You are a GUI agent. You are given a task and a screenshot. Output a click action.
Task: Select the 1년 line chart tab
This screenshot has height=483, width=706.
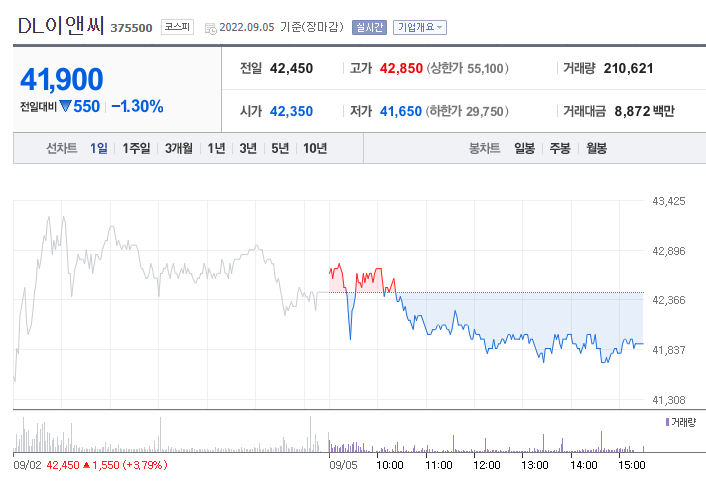[216, 148]
